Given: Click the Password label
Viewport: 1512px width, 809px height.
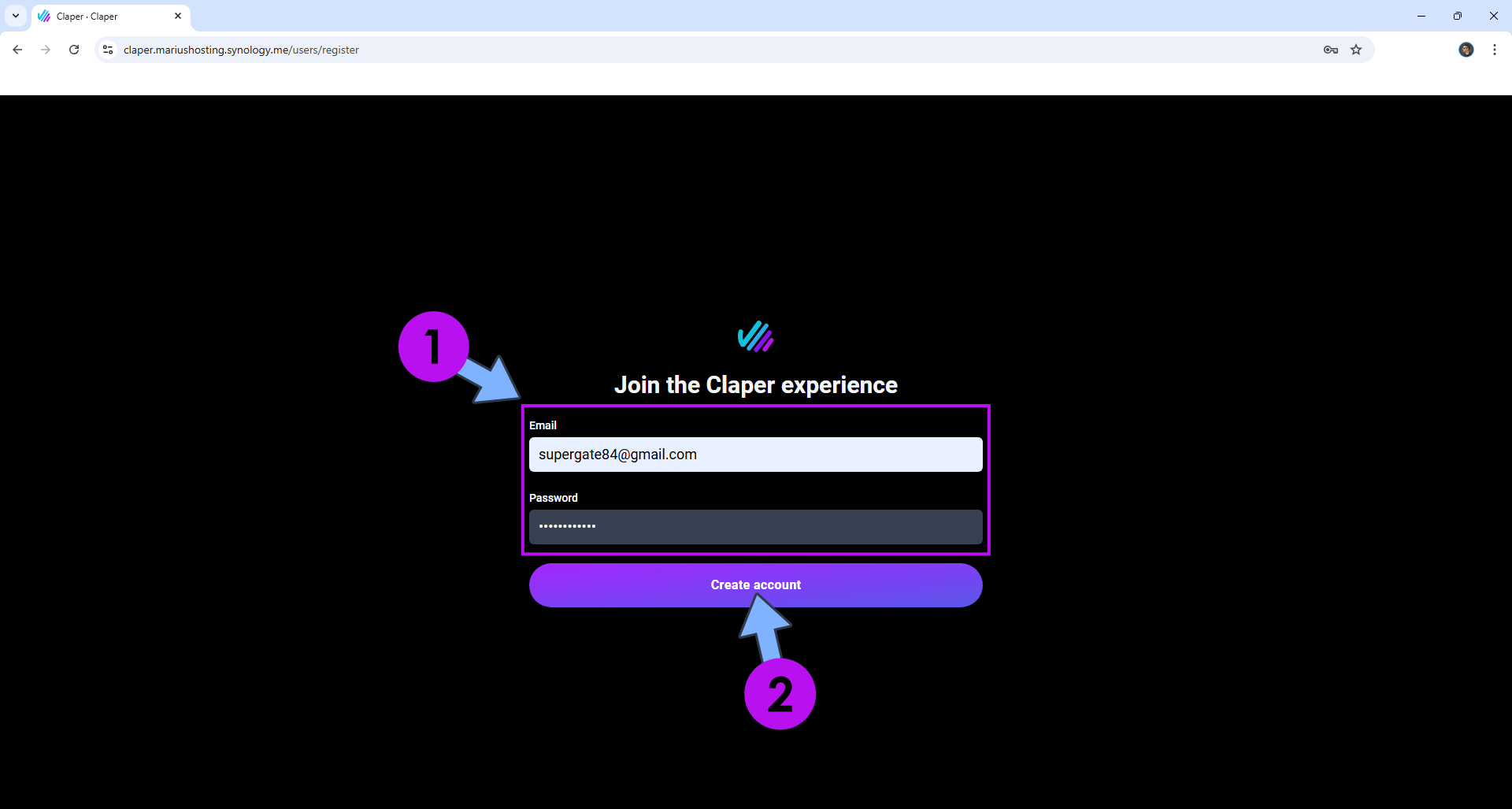Looking at the screenshot, I should point(554,498).
